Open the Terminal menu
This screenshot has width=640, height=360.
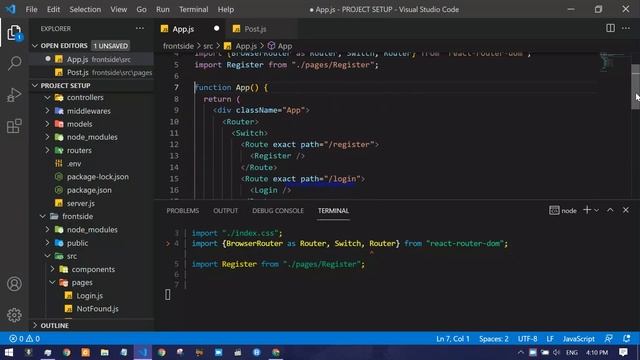[x=193, y=9]
